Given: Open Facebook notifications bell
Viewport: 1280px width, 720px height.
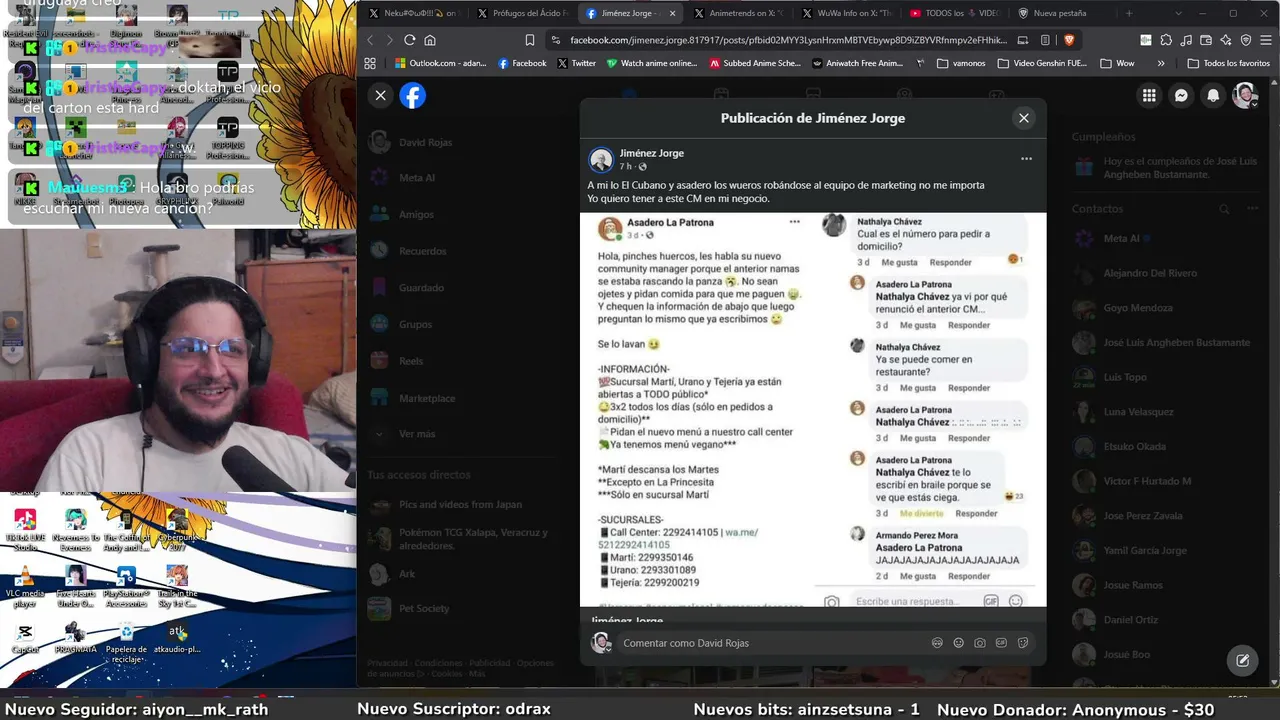Looking at the screenshot, I should click(x=1213, y=95).
